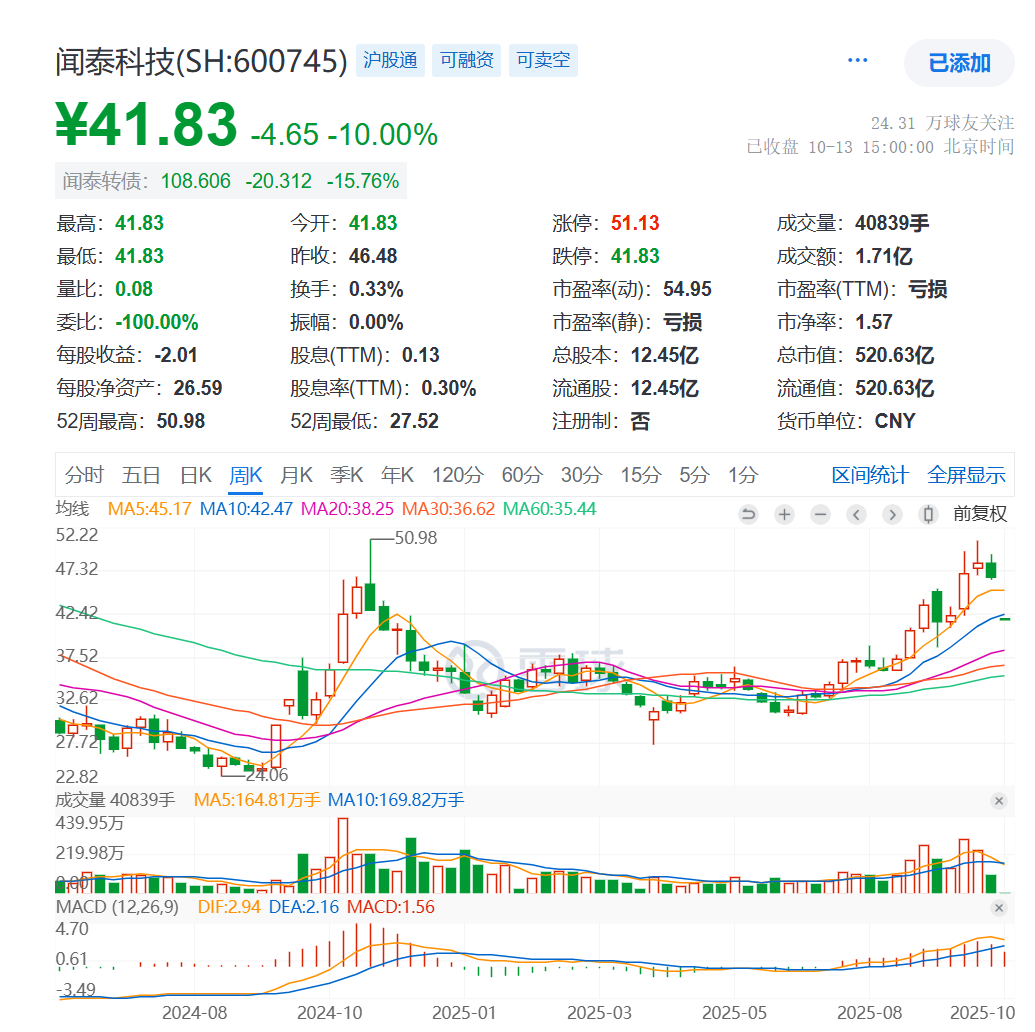Open the 区间统计 interval statistics option
The width and height of the screenshot is (1035, 1032).
pyautogui.click(x=870, y=476)
